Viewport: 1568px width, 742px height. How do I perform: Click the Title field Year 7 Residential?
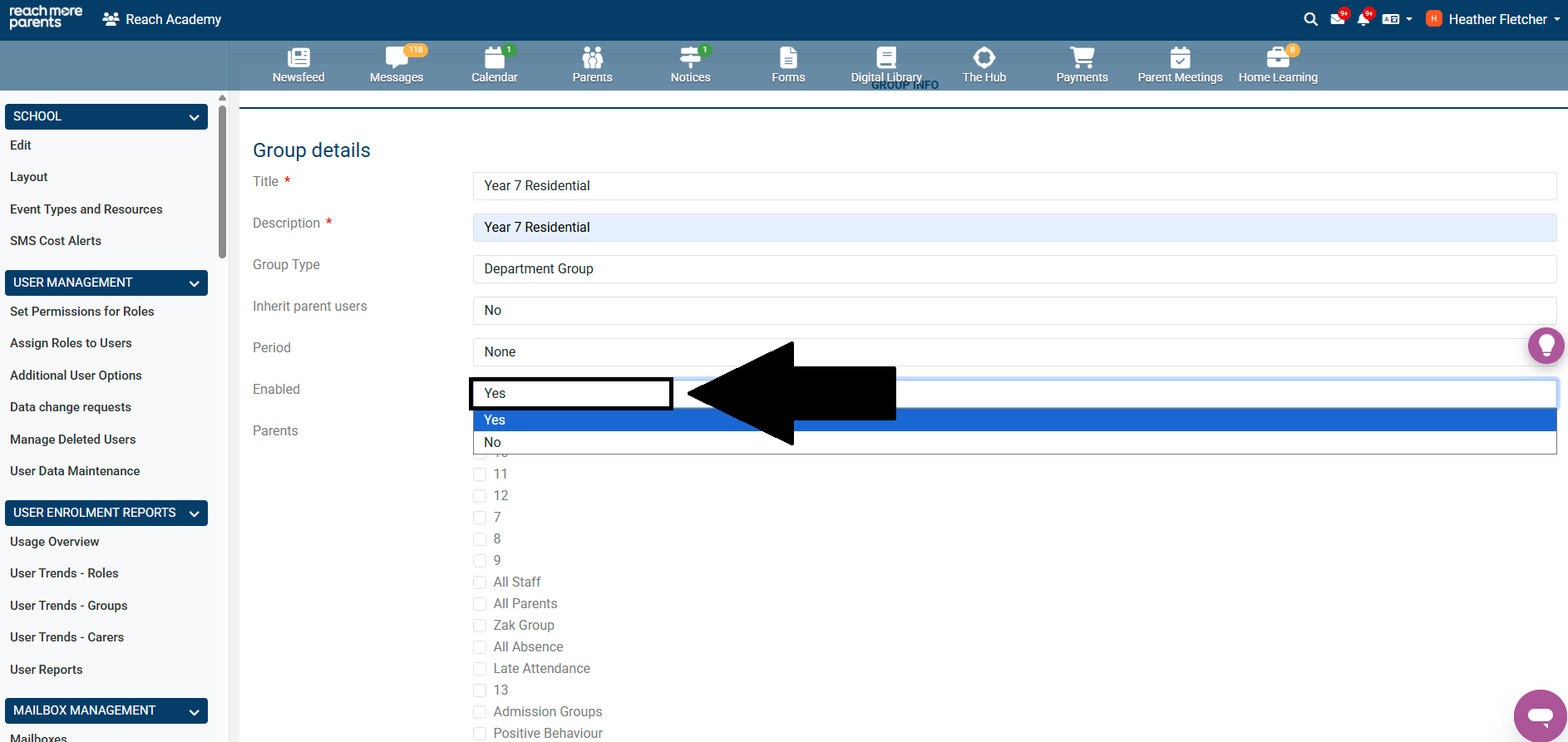point(1013,186)
